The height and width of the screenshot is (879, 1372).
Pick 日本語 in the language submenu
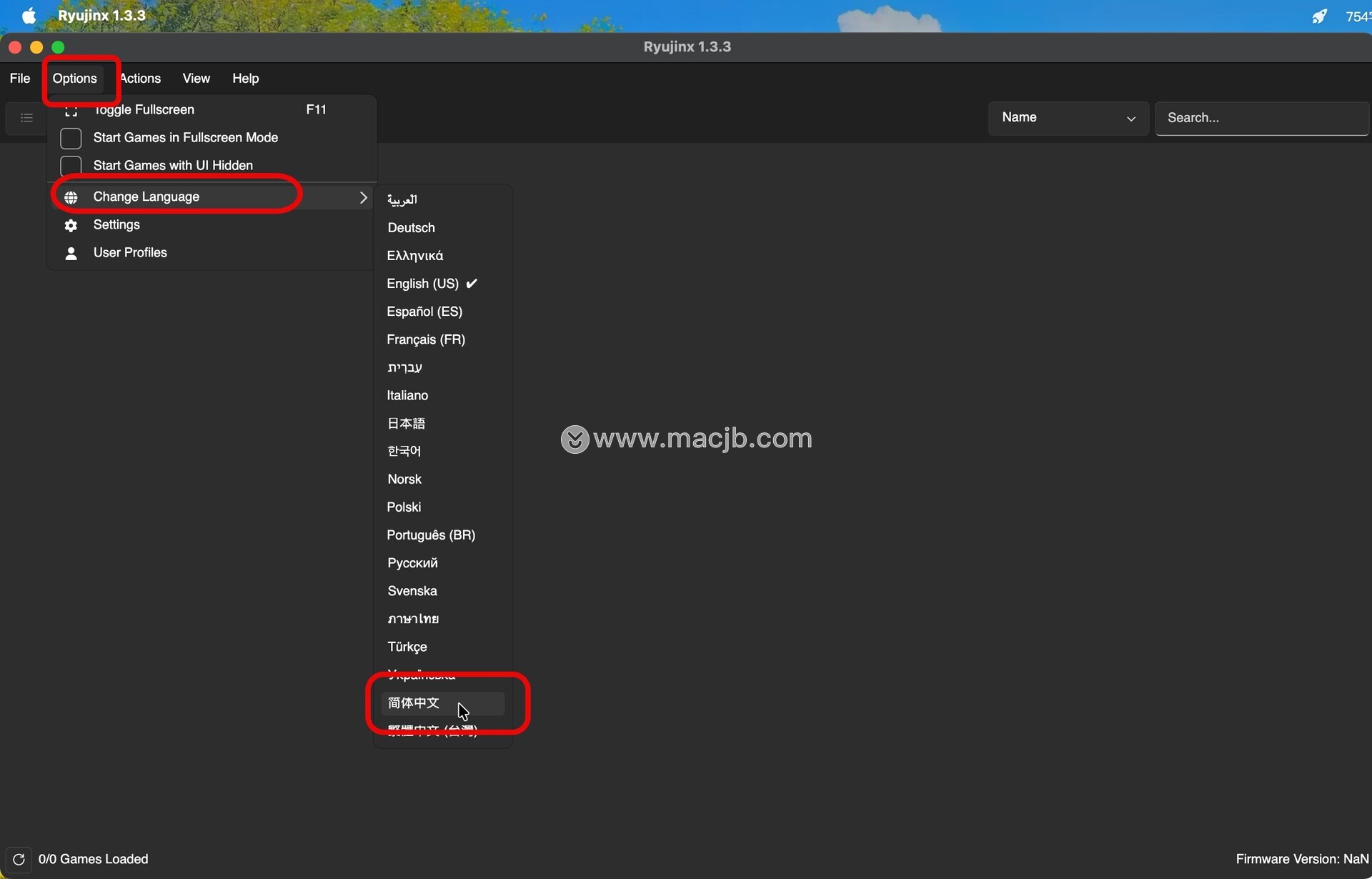(x=406, y=424)
